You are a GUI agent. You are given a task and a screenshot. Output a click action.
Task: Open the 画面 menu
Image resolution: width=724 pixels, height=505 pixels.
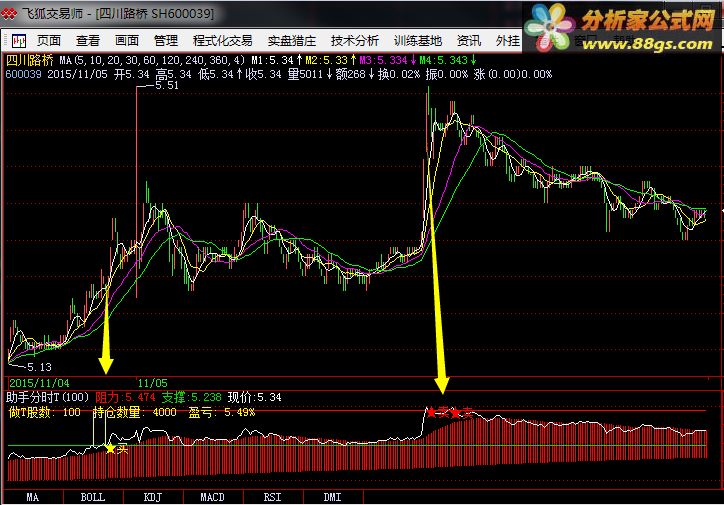coord(127,41)
